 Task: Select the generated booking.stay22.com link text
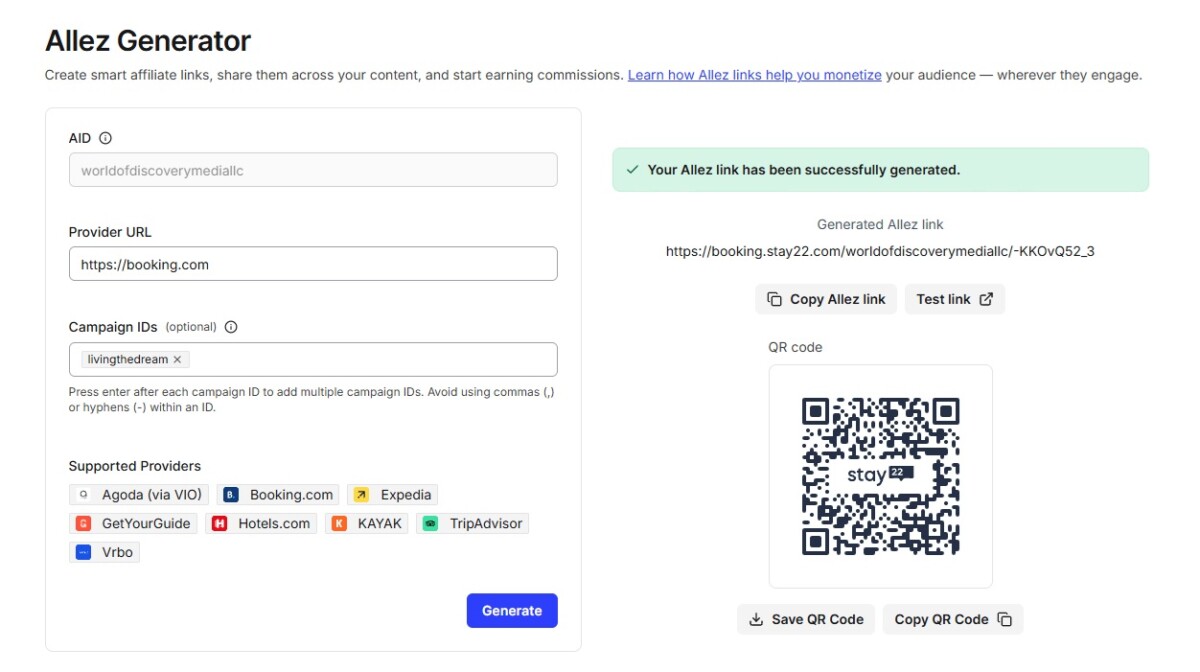880,251
